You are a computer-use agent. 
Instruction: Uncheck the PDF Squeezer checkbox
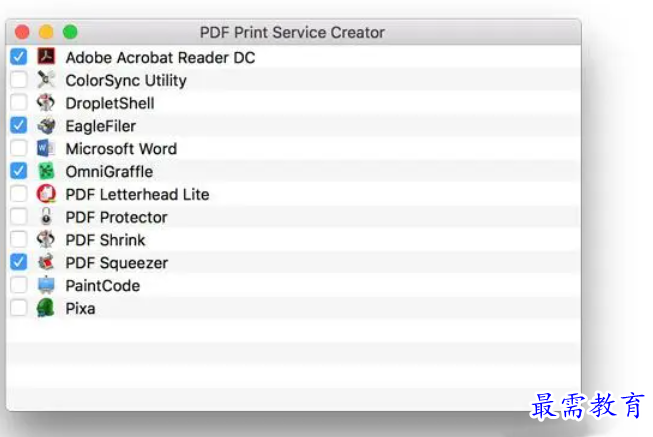pos(19,262)
